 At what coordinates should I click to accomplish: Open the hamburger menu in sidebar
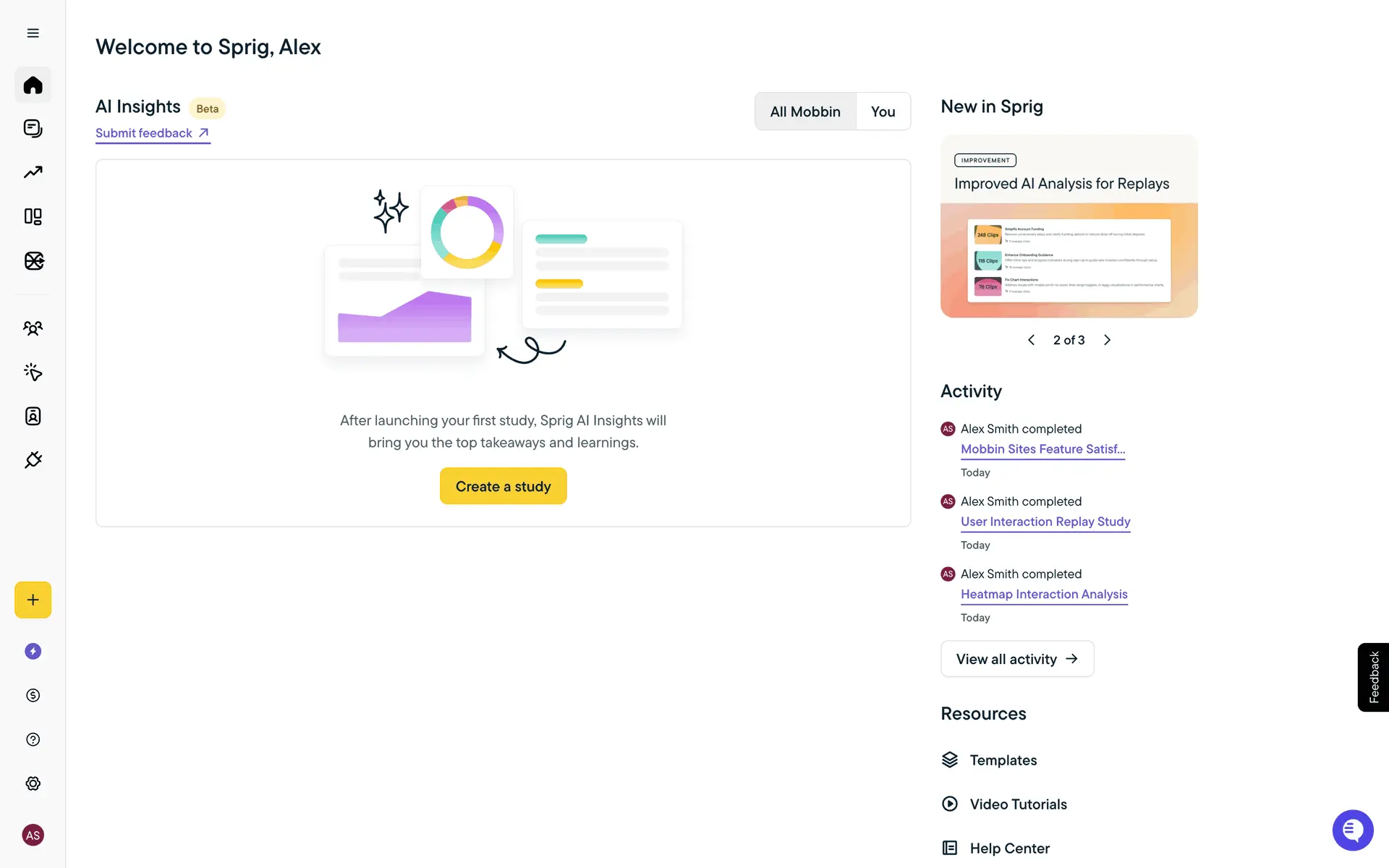point(33,33)
